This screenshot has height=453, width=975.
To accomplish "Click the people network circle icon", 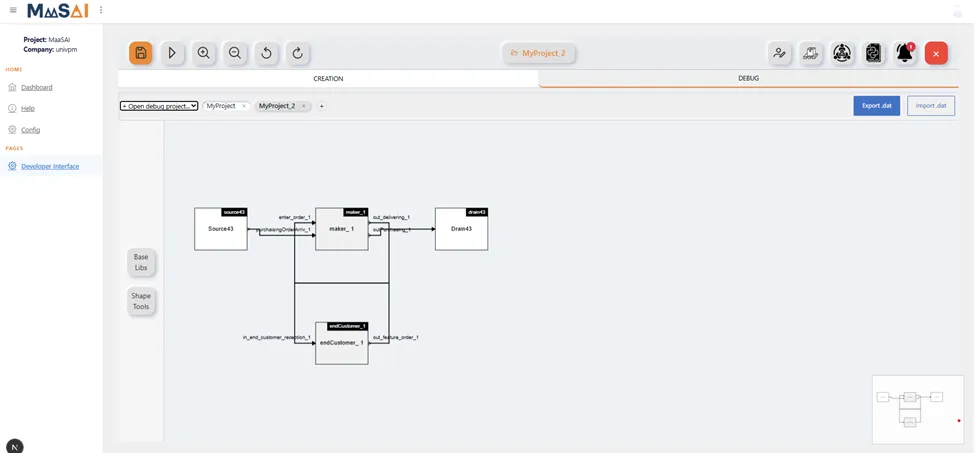I will [x=842, y=53].
